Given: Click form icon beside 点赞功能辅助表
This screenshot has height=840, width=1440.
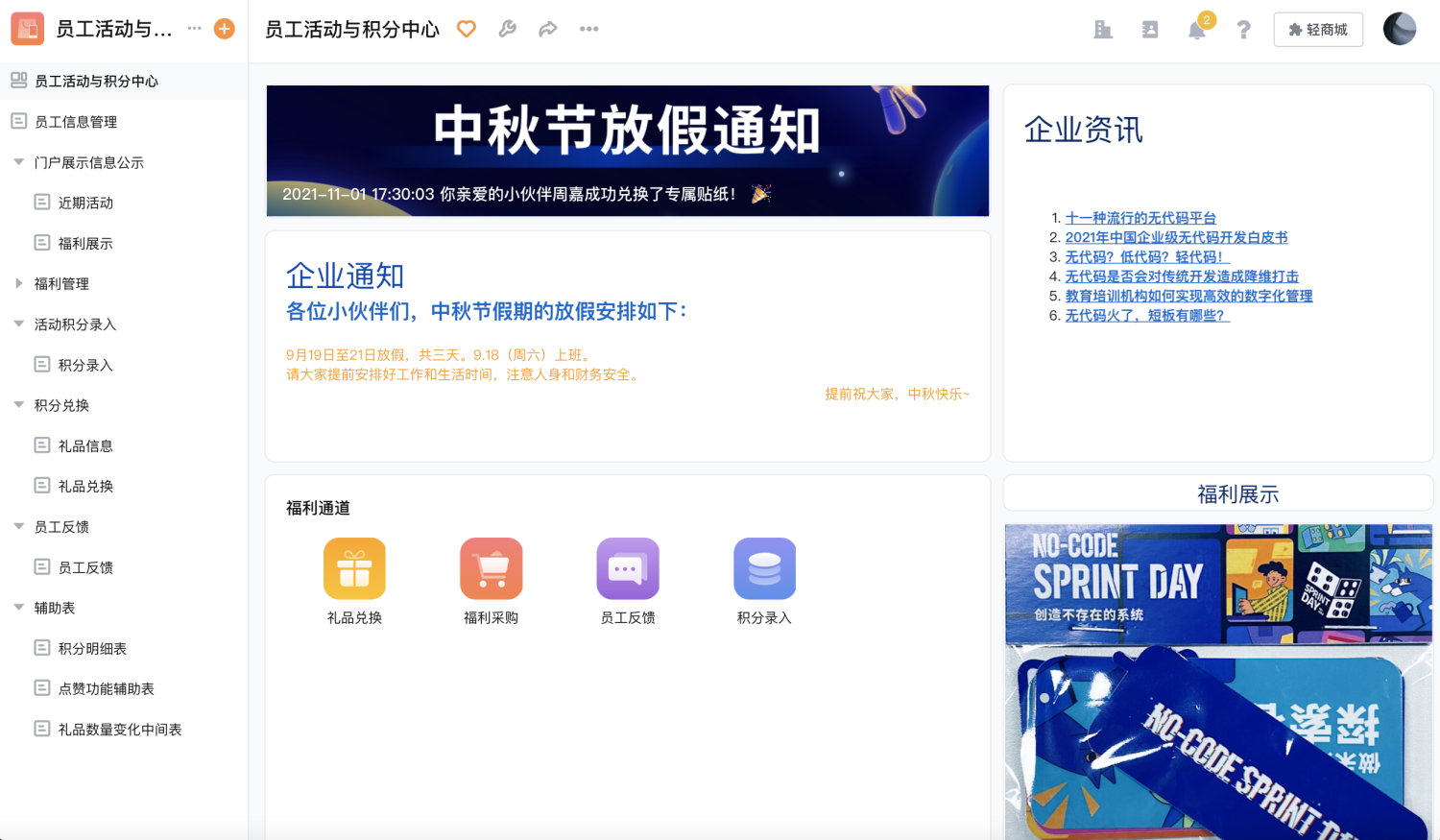Looking at the screenshot, I should pos(42,687).
